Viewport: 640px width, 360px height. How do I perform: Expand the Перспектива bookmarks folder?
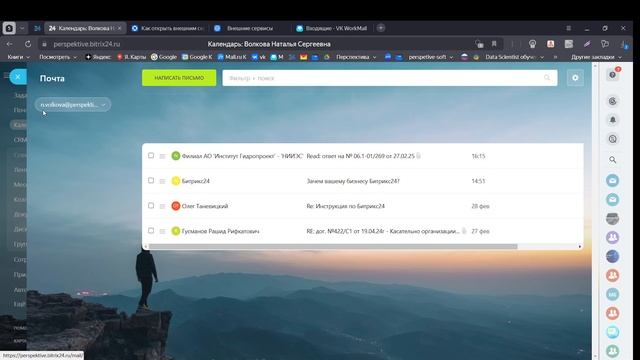(356, 57)
